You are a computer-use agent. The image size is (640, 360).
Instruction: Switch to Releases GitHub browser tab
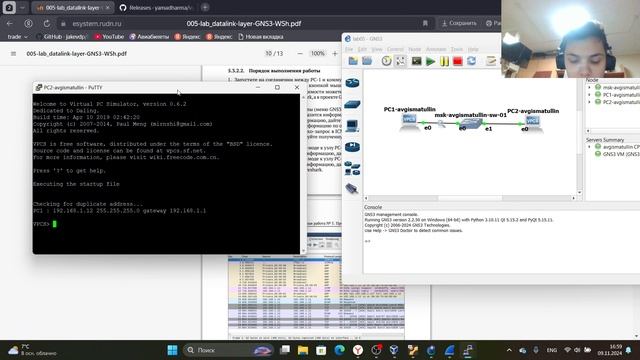point(156,8)
